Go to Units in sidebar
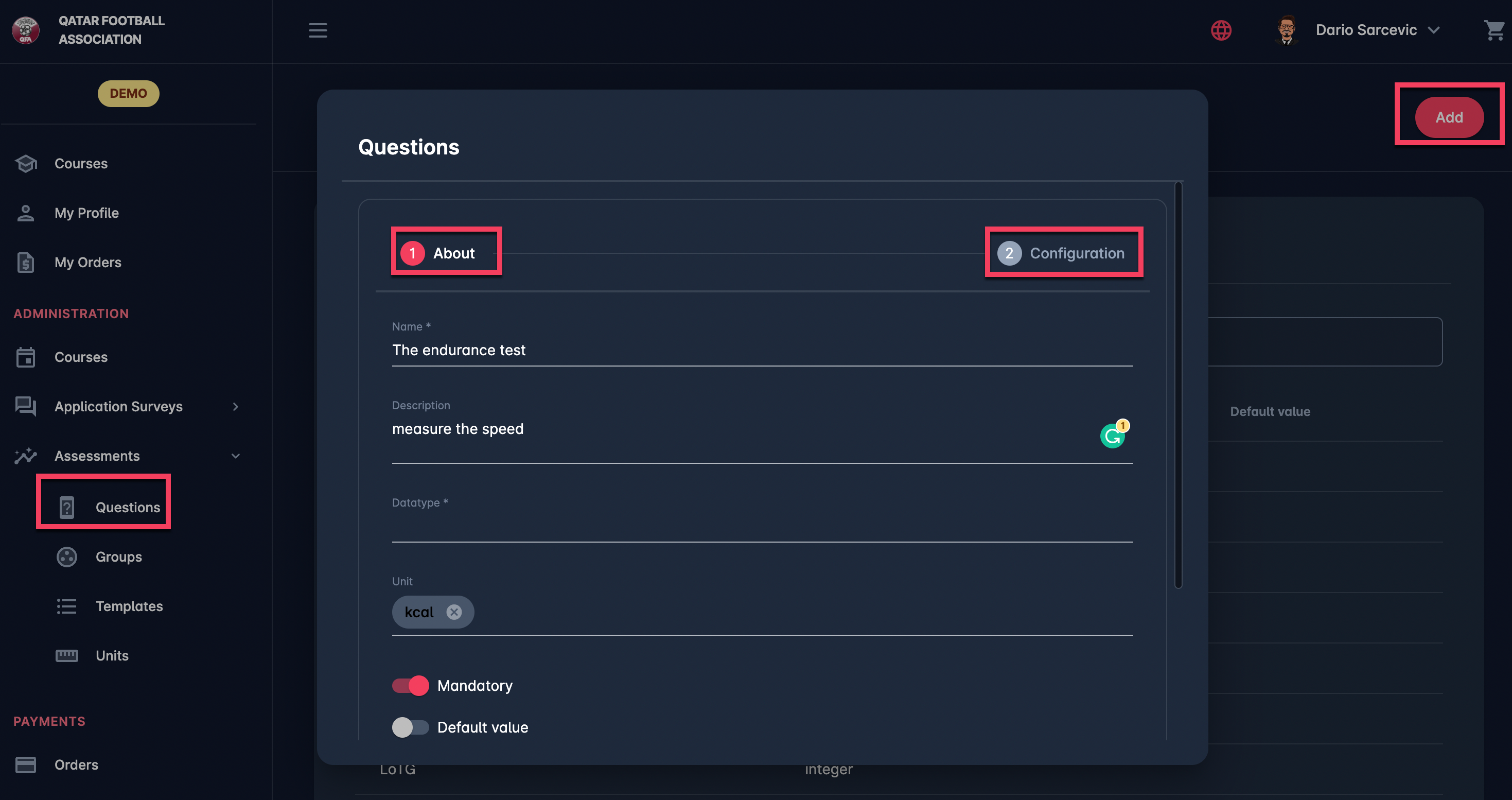This screenshot has height=800, width=1512. [x=112, y=656]
